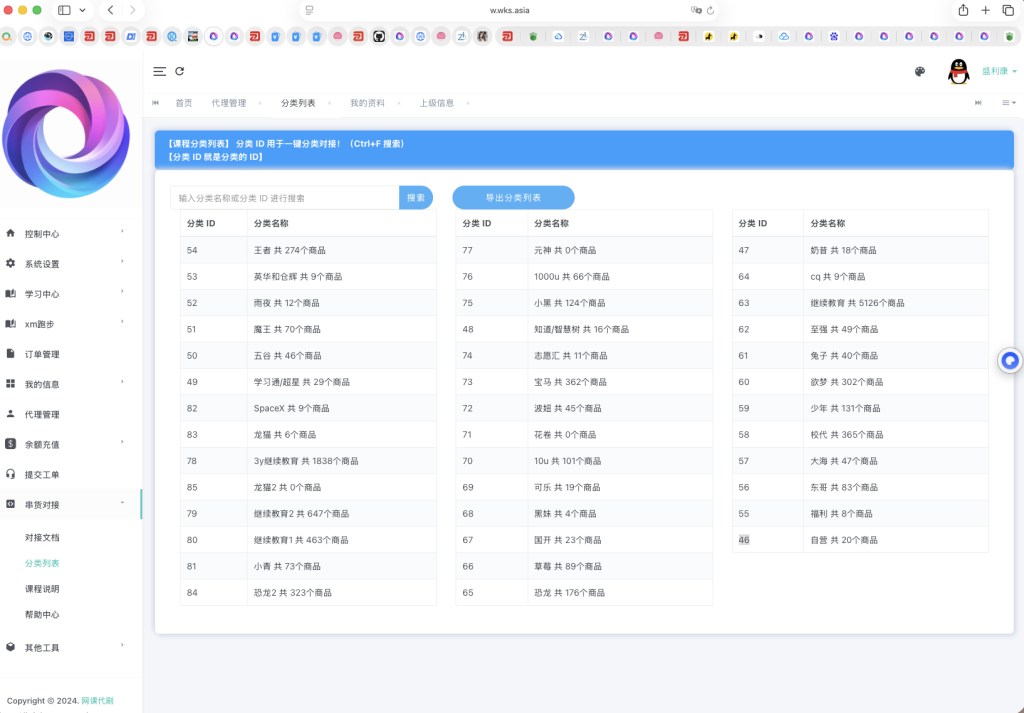Image resolution: width=1024 pixels, height=713 pixels.
Task: Click the address bar translate icon
Action: point(696,10)
